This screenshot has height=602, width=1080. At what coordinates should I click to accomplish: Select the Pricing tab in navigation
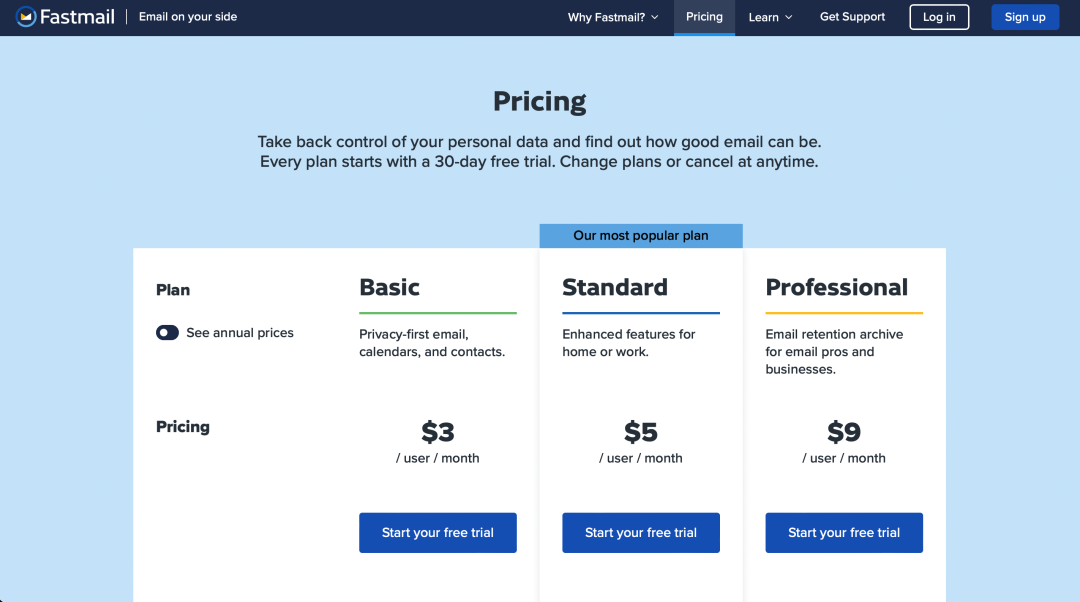pos(704,17)
